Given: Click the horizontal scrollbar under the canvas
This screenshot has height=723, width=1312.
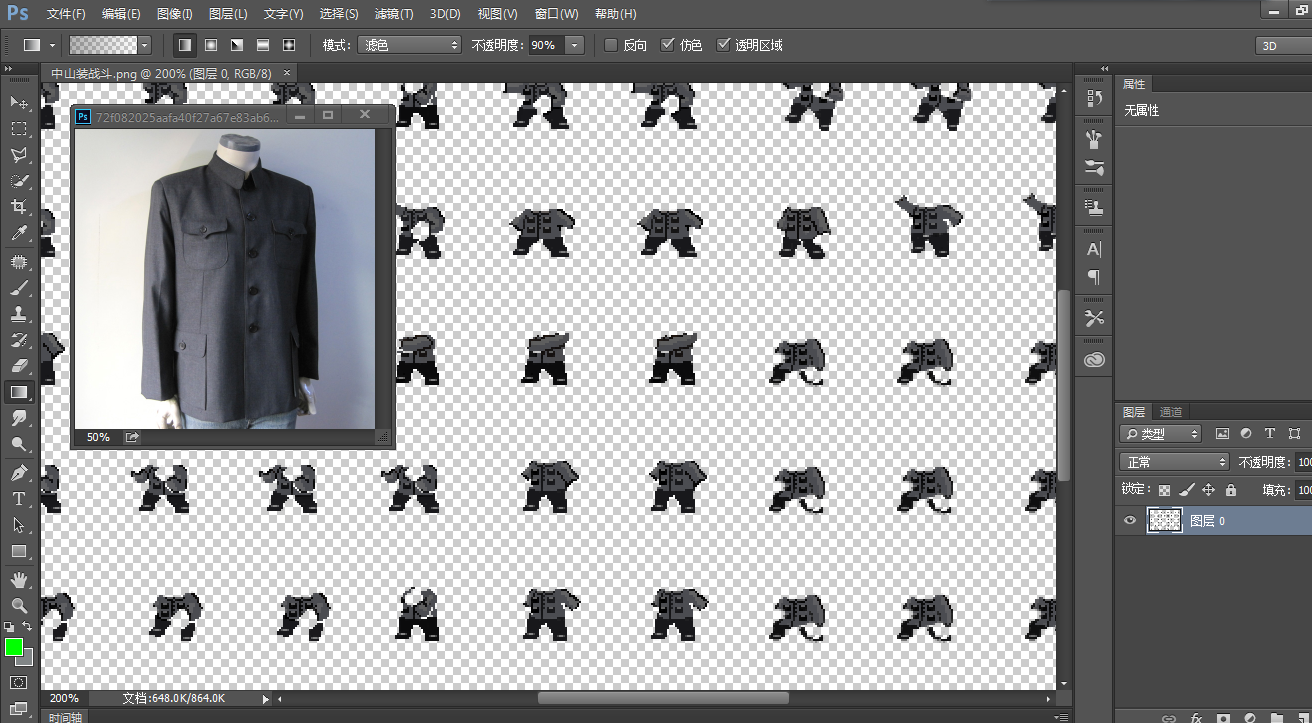Looking at the screenshot, I should point(663,698).
